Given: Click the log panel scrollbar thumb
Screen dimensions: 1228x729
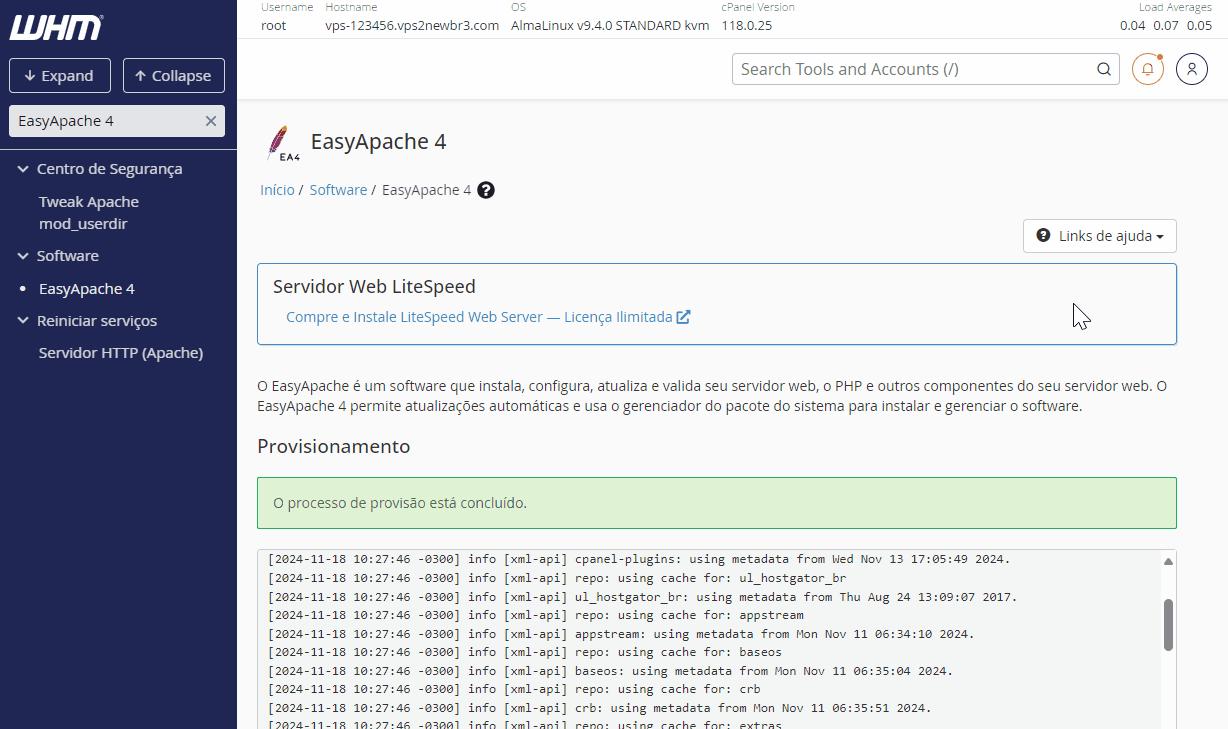Looking at the screenshot, I should coord(1168,625).
